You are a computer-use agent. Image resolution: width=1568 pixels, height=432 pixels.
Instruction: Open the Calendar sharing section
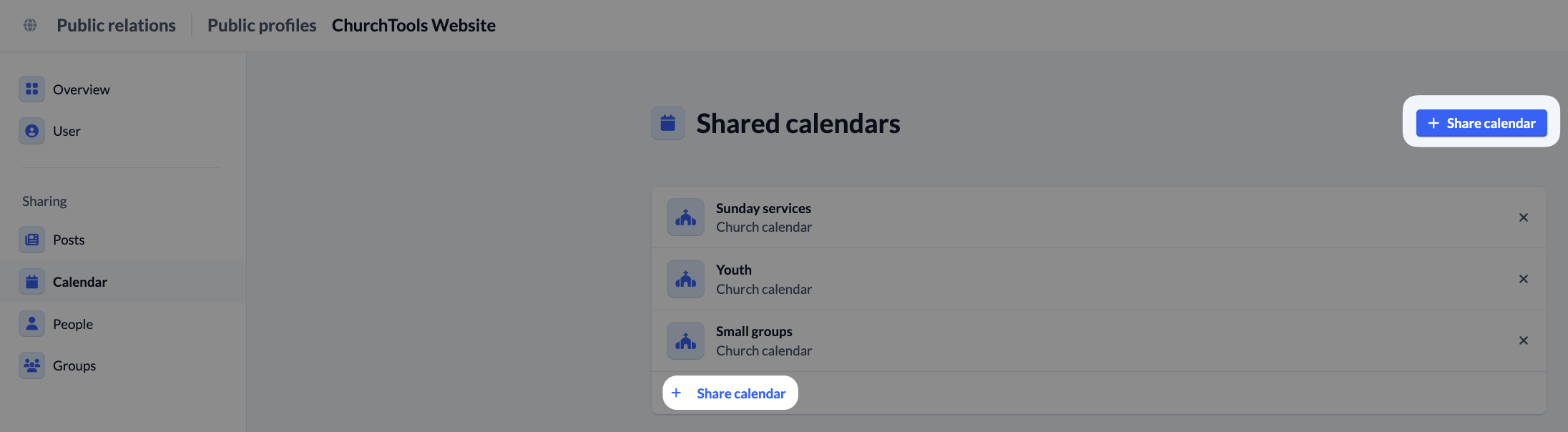pyautogui.click(x=79, y=282)
